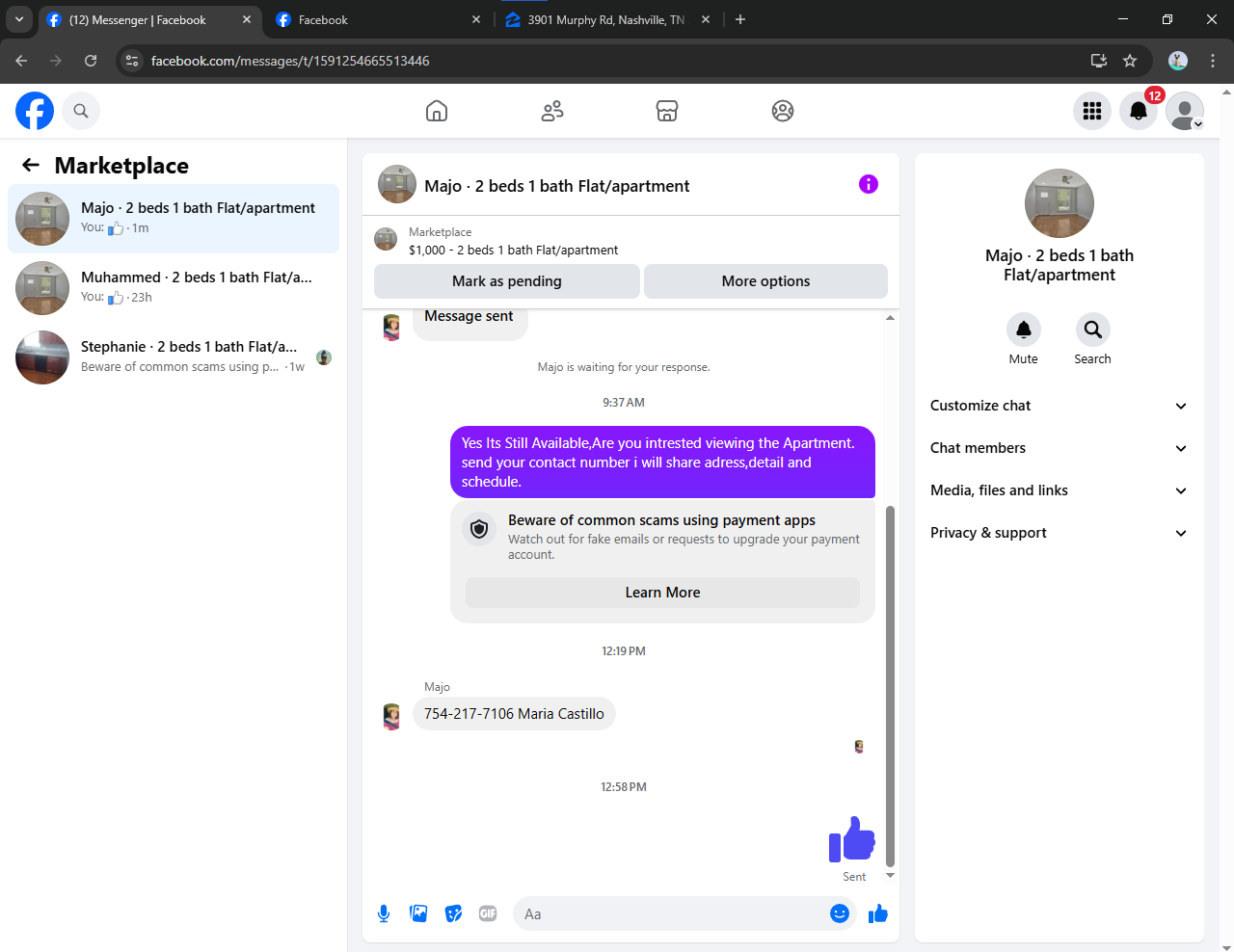This screenshot has width=1234, height=952.
Task: Expand Customize chat section
Action: click(1059, 406)
